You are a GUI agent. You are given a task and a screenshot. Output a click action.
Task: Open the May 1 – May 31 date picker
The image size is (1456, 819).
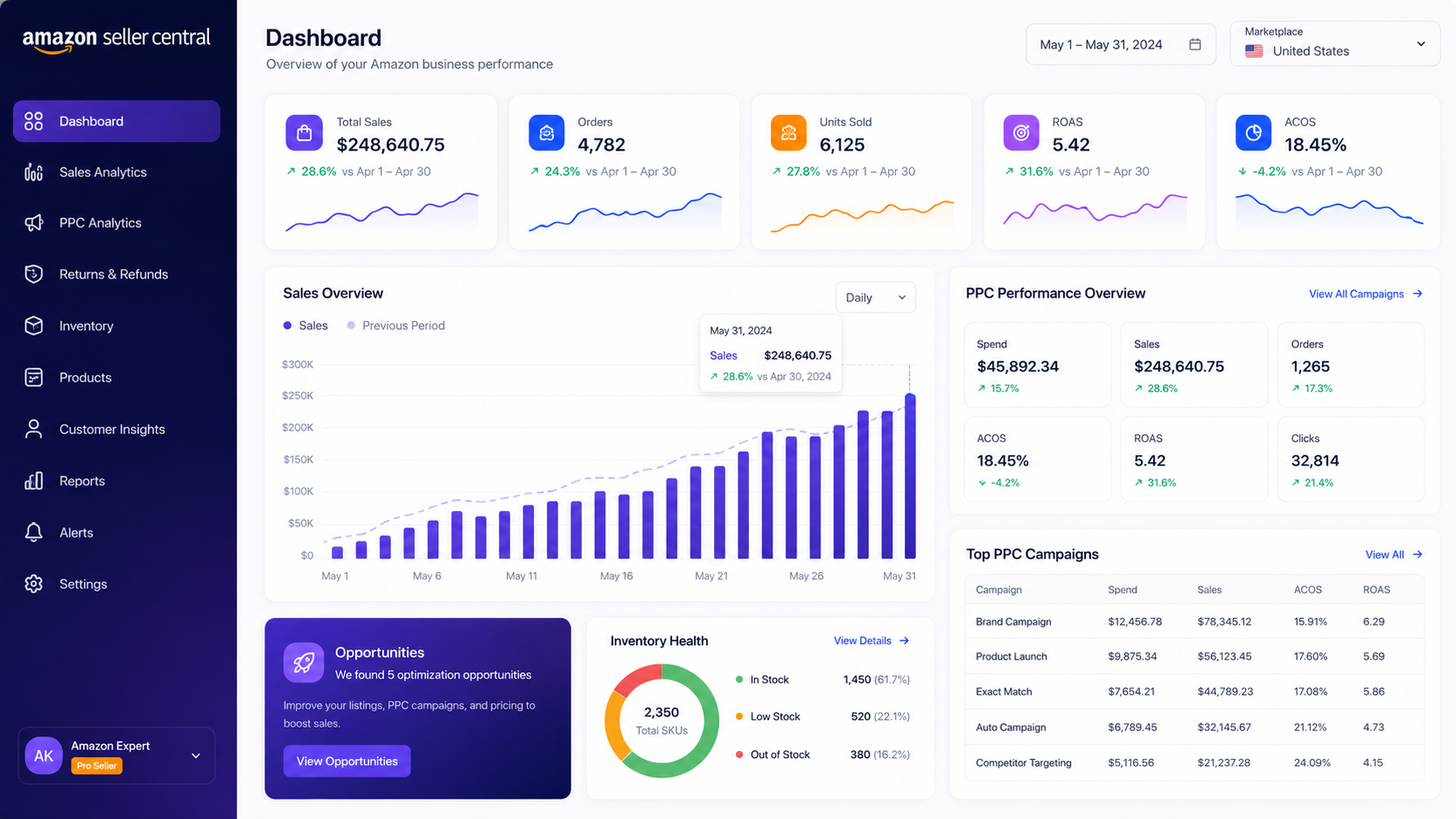click(x=1121, y=44)
